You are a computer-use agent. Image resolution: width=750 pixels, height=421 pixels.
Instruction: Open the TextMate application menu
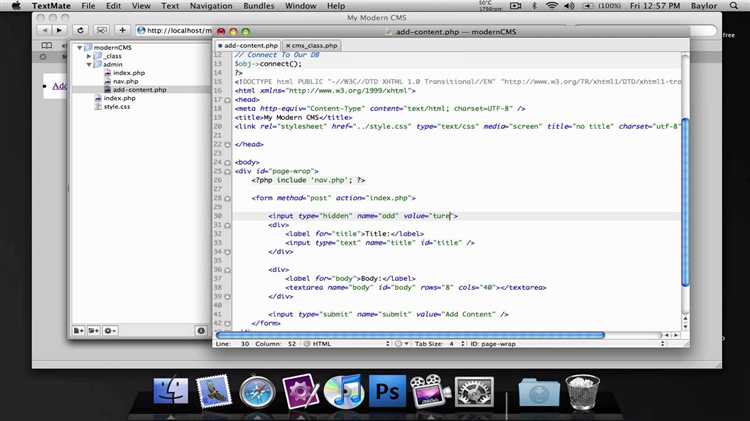[x=51, y=6]
